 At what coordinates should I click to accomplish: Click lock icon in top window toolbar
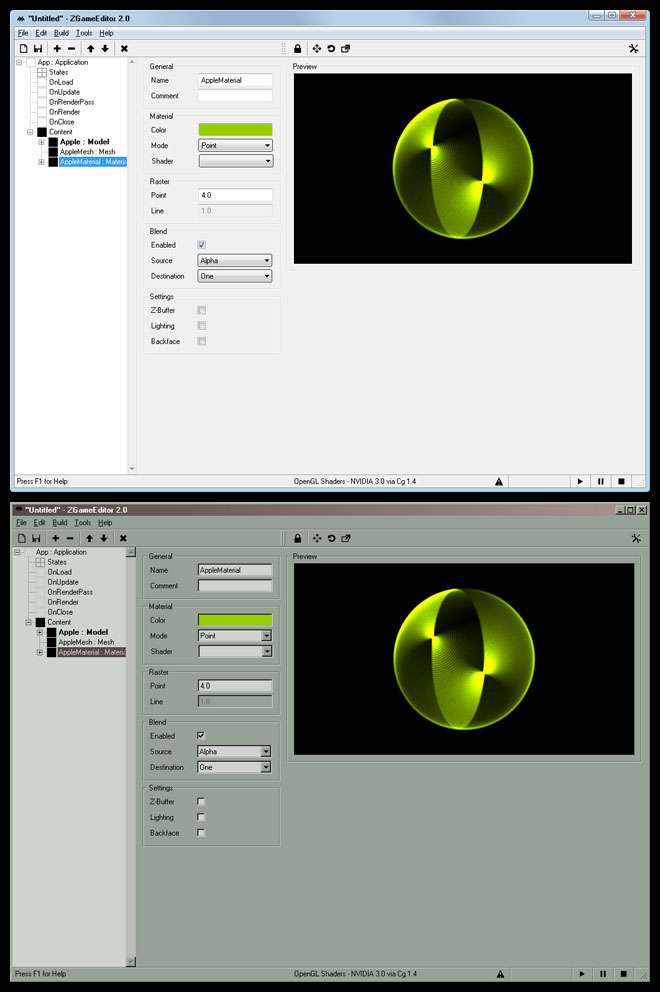297,49
